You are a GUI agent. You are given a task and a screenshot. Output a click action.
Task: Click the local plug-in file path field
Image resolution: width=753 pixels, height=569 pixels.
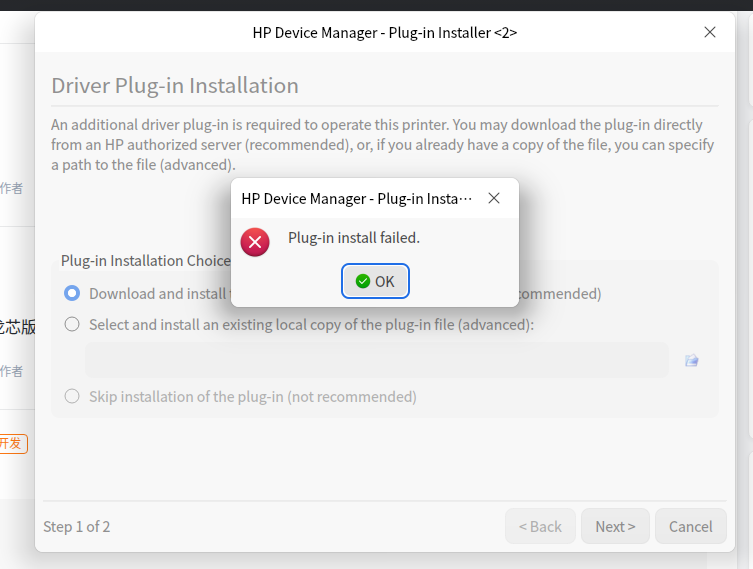click(377, 360)
